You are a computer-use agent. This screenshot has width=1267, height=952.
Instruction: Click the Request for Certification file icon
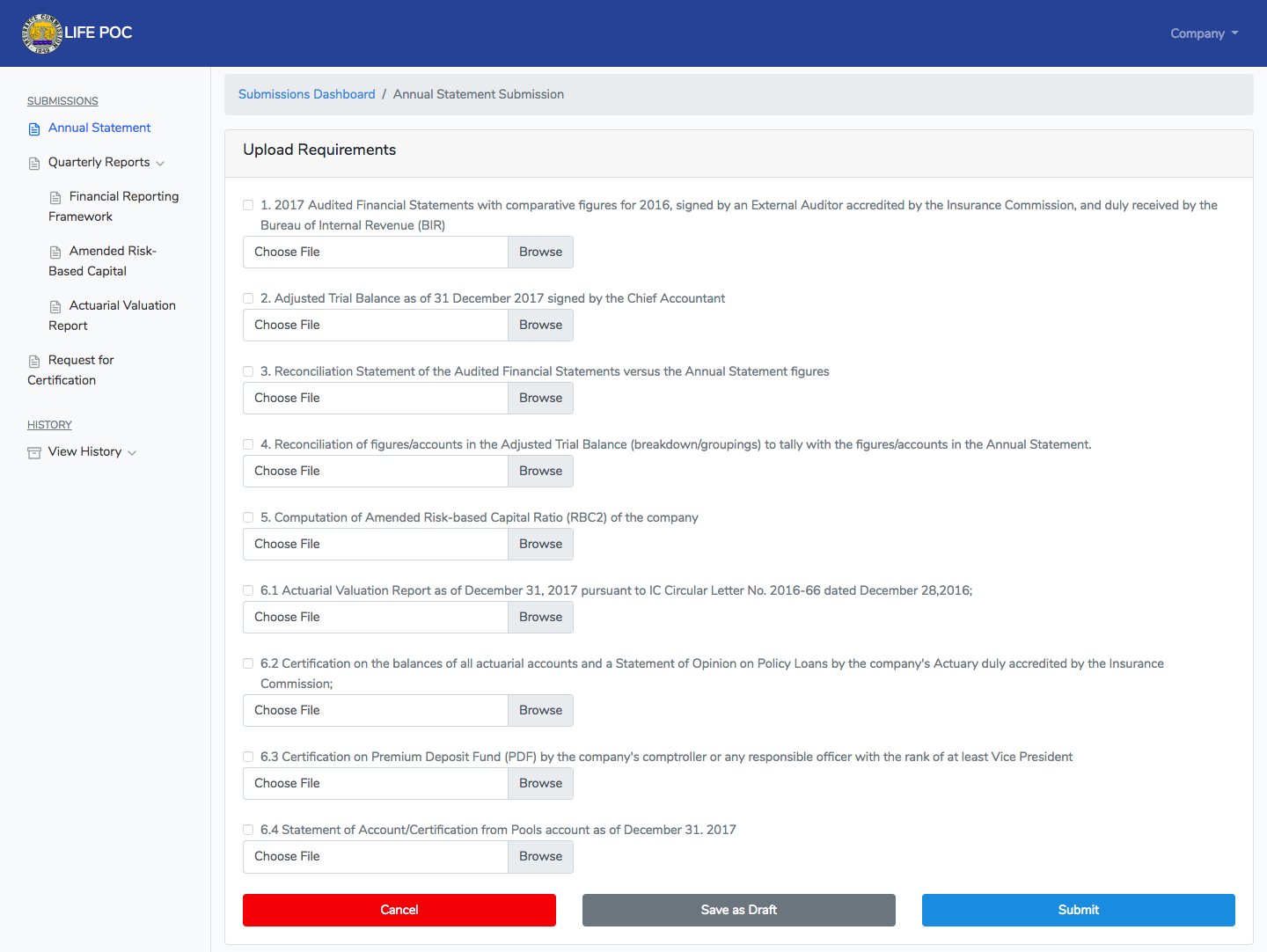[x=34, y=362]
